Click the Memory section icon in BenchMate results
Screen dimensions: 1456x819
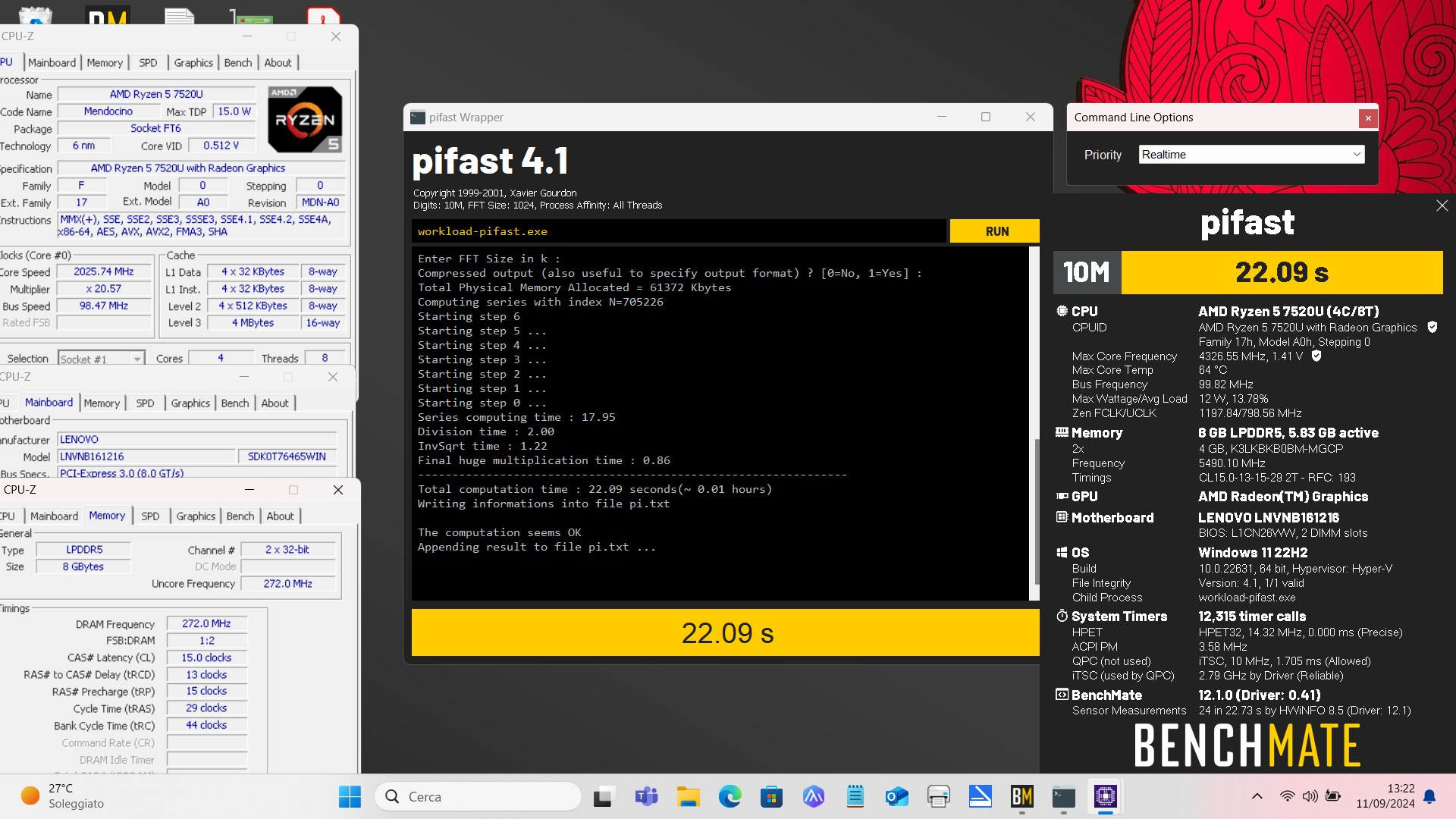pos(1062,432)
